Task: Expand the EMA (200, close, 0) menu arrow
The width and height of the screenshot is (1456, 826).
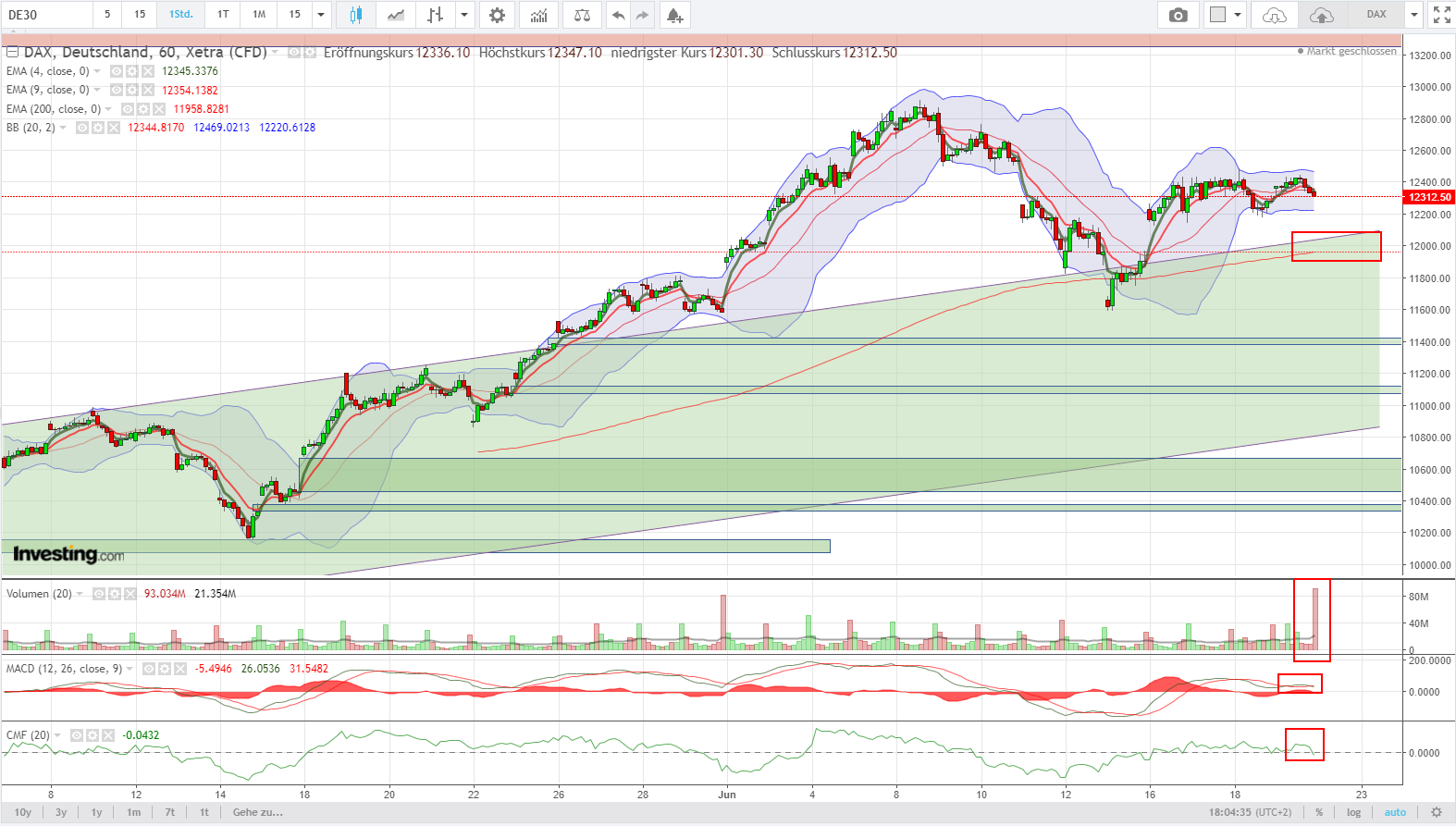Action: click(x=108, y=109)
